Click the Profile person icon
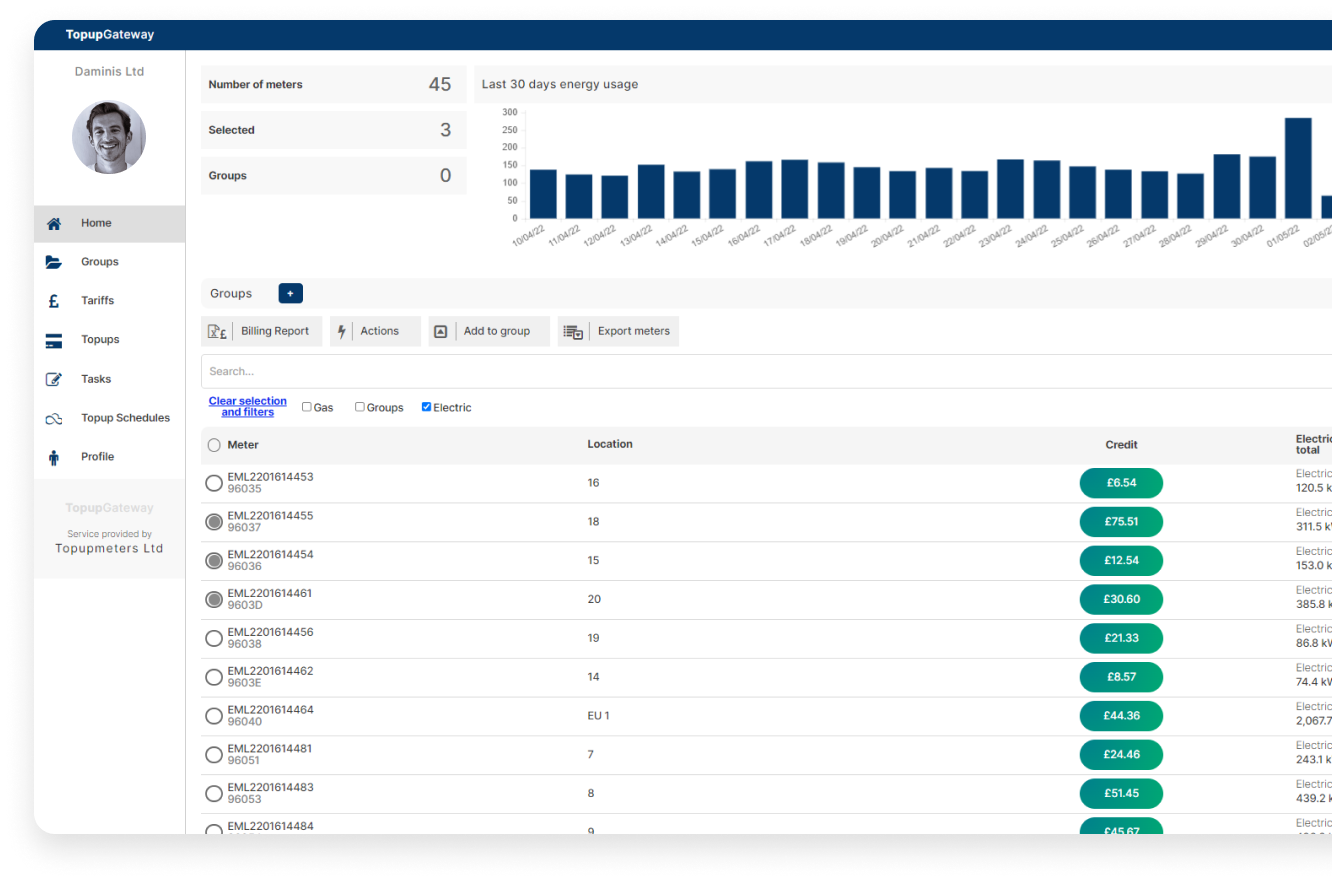Image resolution: width=1332 pixels, height=882 pixels. pyautogui.click(x=54, y=458)
